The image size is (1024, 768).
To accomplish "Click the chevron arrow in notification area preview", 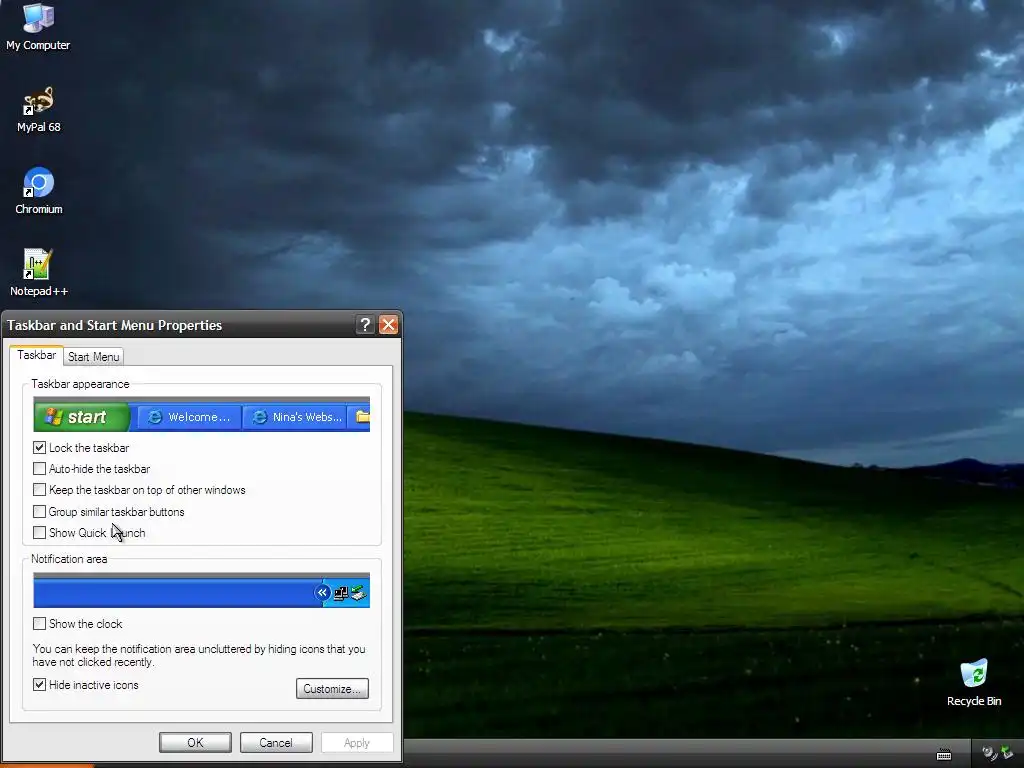I will pyautogui.click(x=322, y=593).
